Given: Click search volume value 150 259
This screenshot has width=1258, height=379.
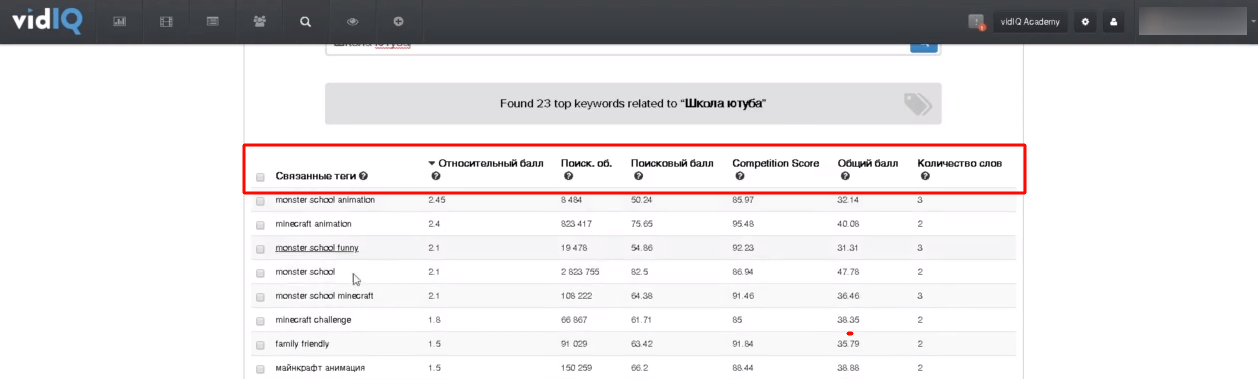Looking at the screenshot, I should click(577, 368).
